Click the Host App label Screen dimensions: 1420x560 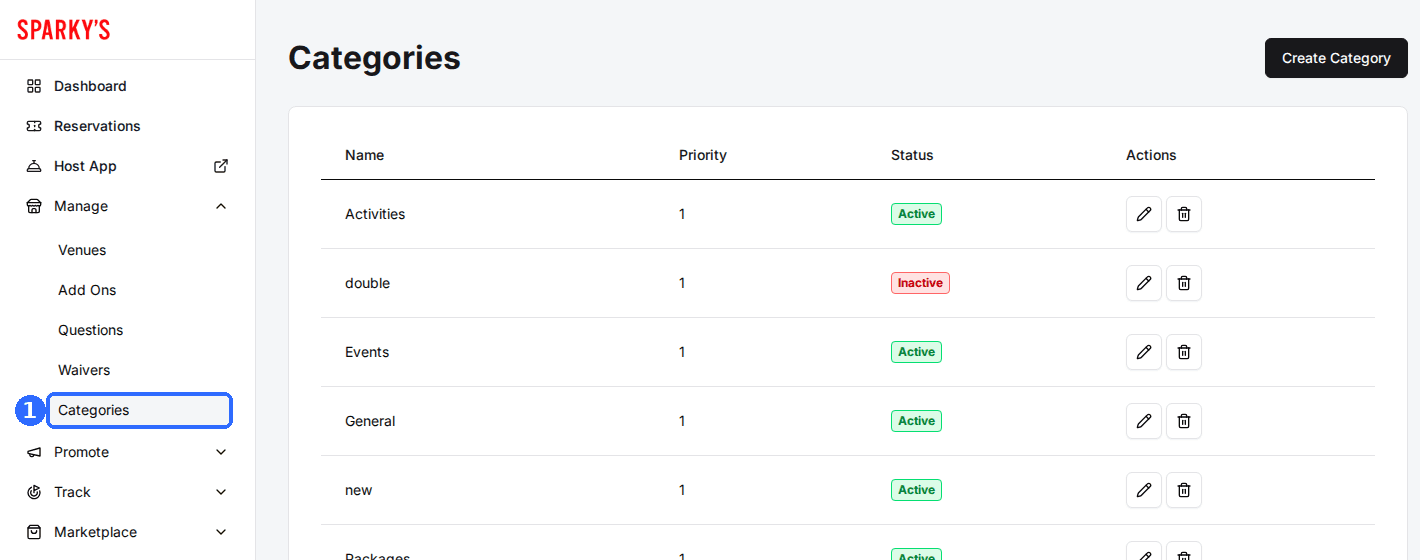pos(85,166)
